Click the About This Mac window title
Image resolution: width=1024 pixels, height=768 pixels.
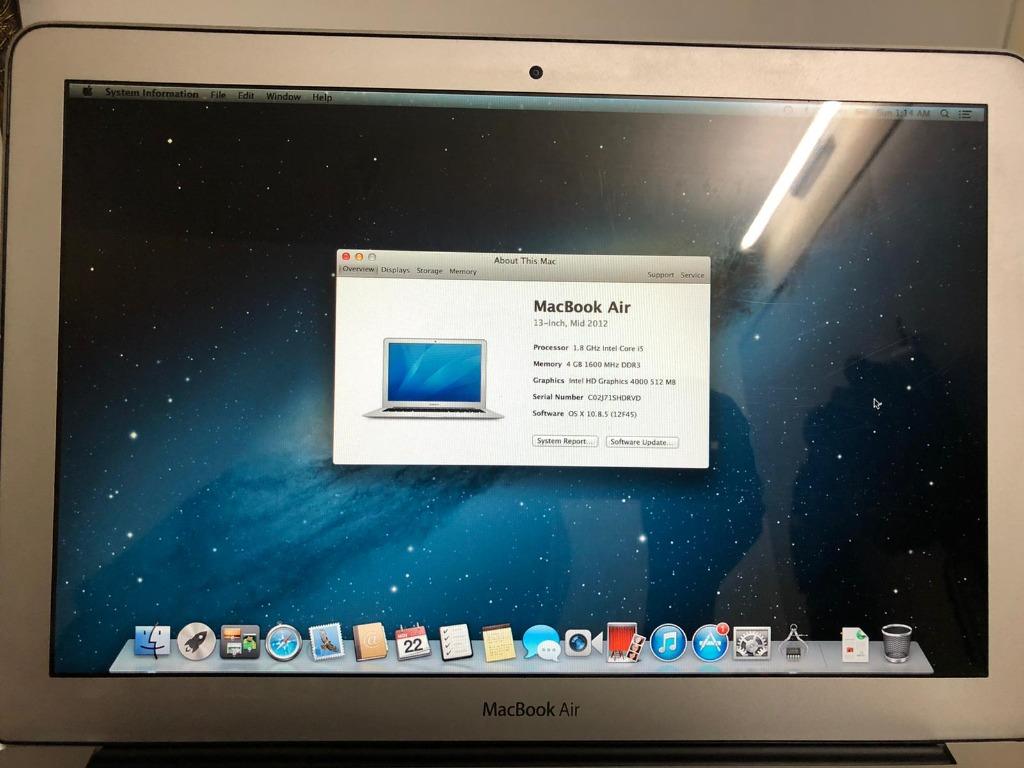524,261
